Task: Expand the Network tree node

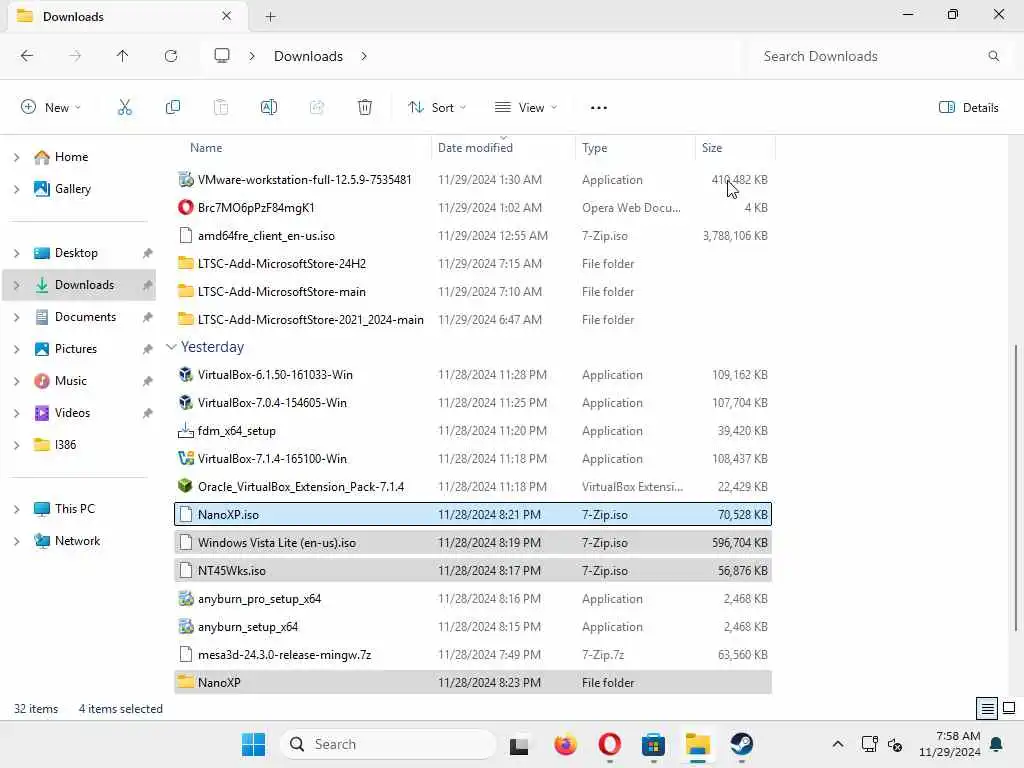Action: (17, 541)
